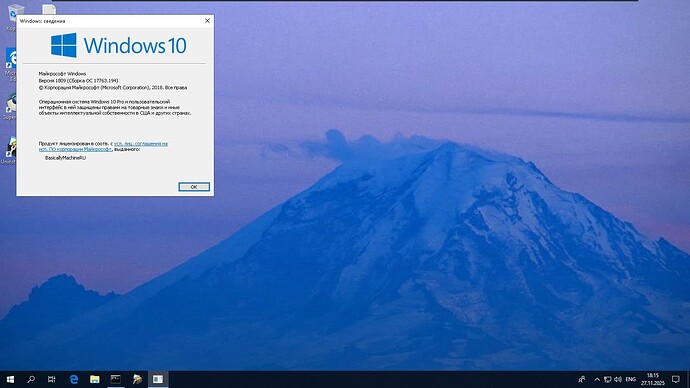Open the Start menu

(10, 379)
